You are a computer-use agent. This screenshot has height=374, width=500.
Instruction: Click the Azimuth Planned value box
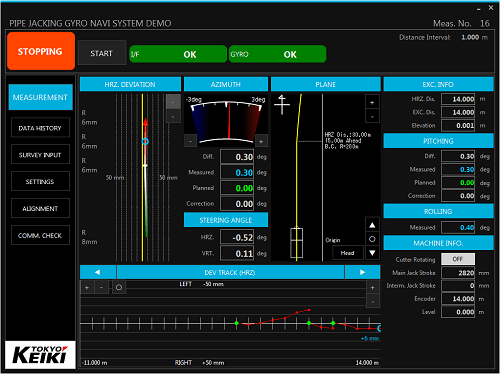pyautogui.click(x=237, y=188)
